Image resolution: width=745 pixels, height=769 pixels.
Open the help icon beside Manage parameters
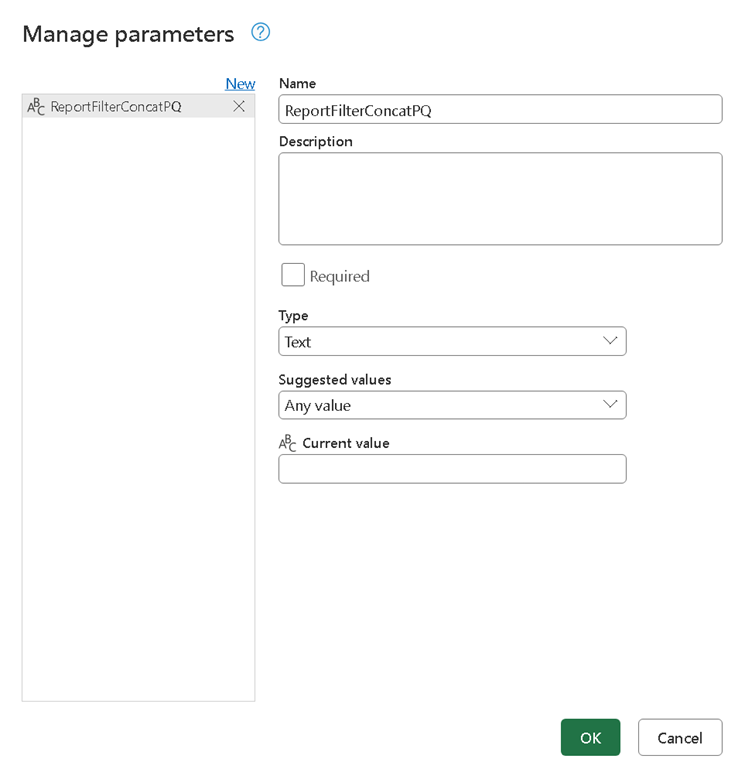click(261, 32)
